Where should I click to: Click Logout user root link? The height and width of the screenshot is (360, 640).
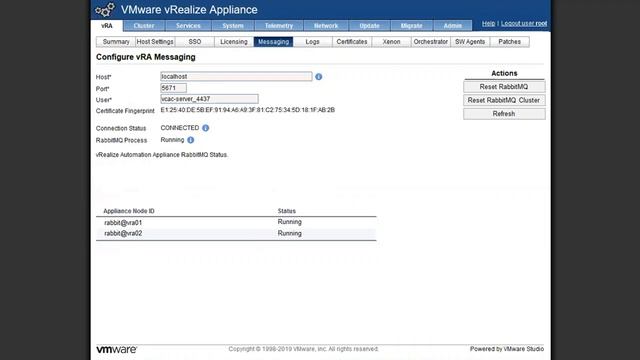pyautogui.click(x=524, y=24)
